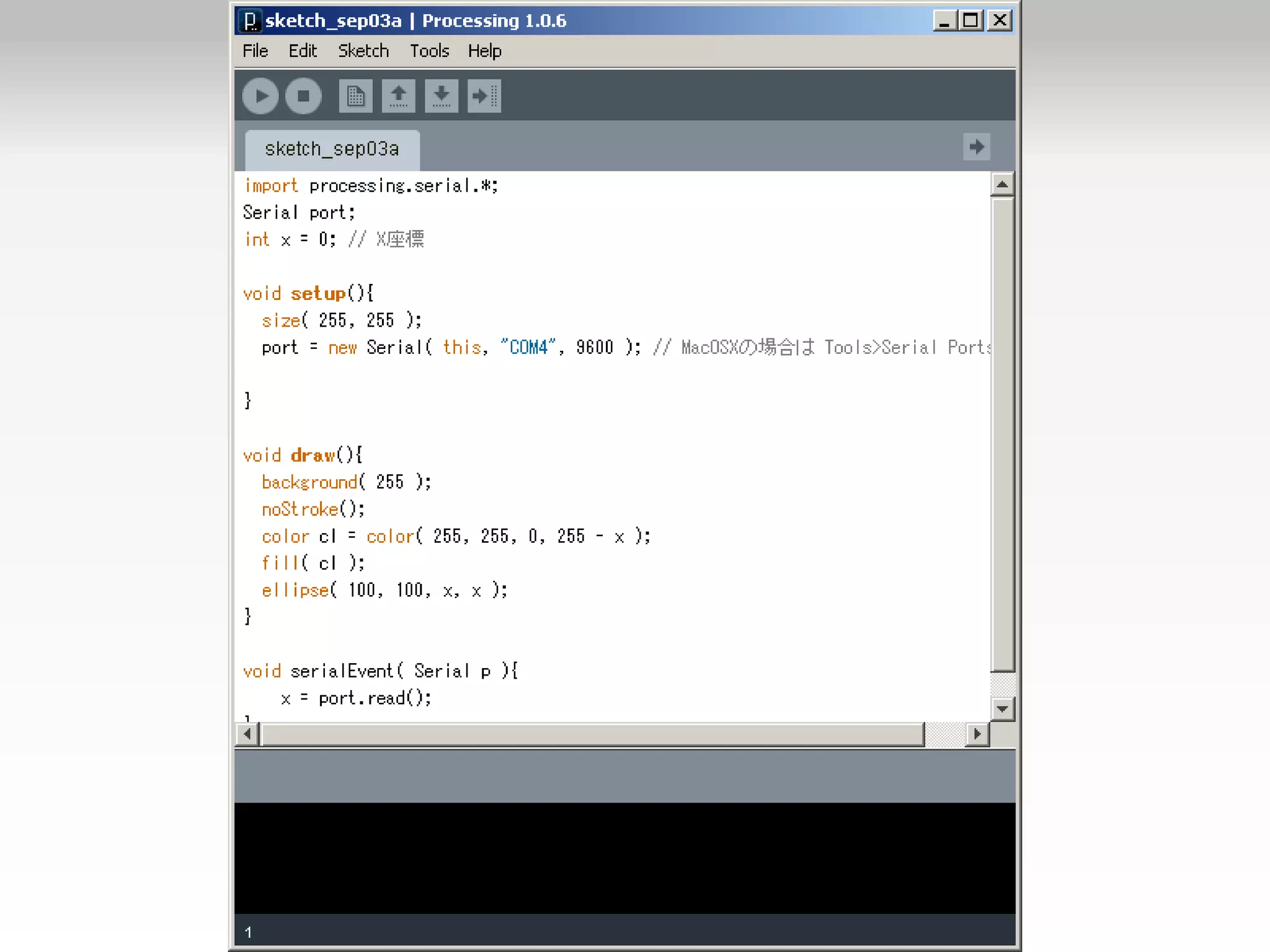The width and height of the screenshot is (1270, 952).
Task: Click the Save sketch down-arrow icon
Action: [441, 96]
